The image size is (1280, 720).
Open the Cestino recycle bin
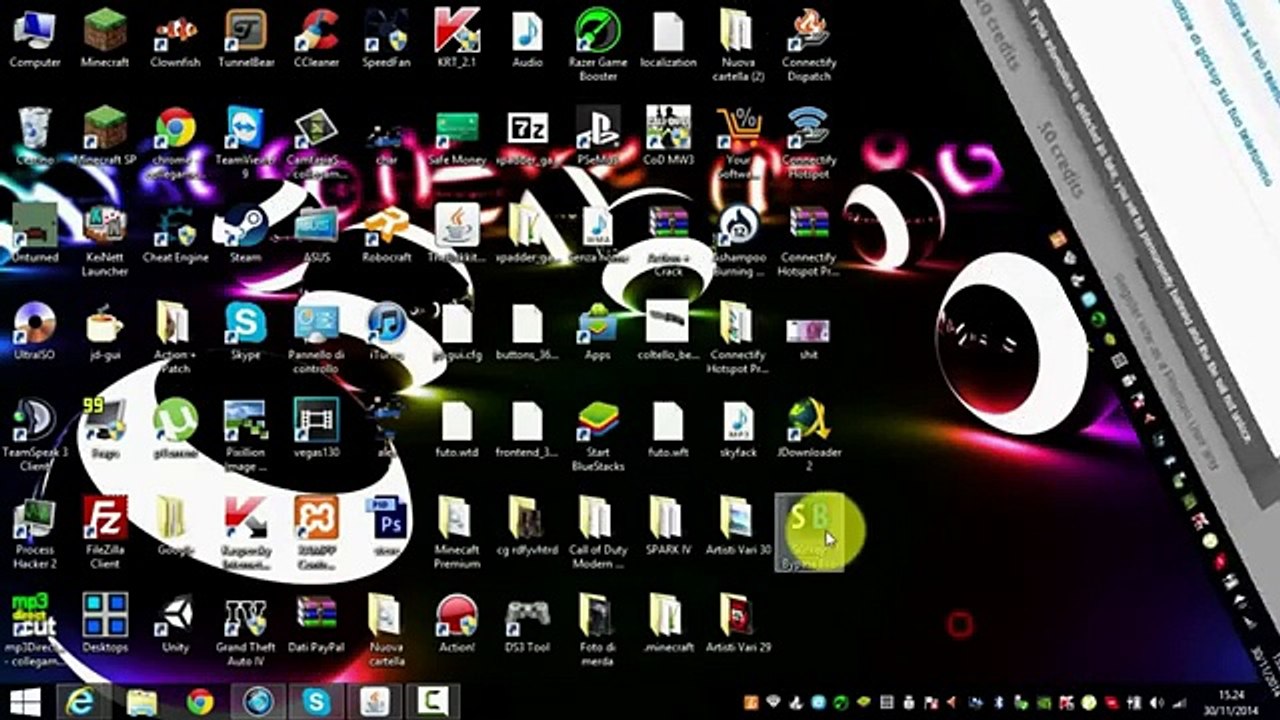[x=35, y=136]
